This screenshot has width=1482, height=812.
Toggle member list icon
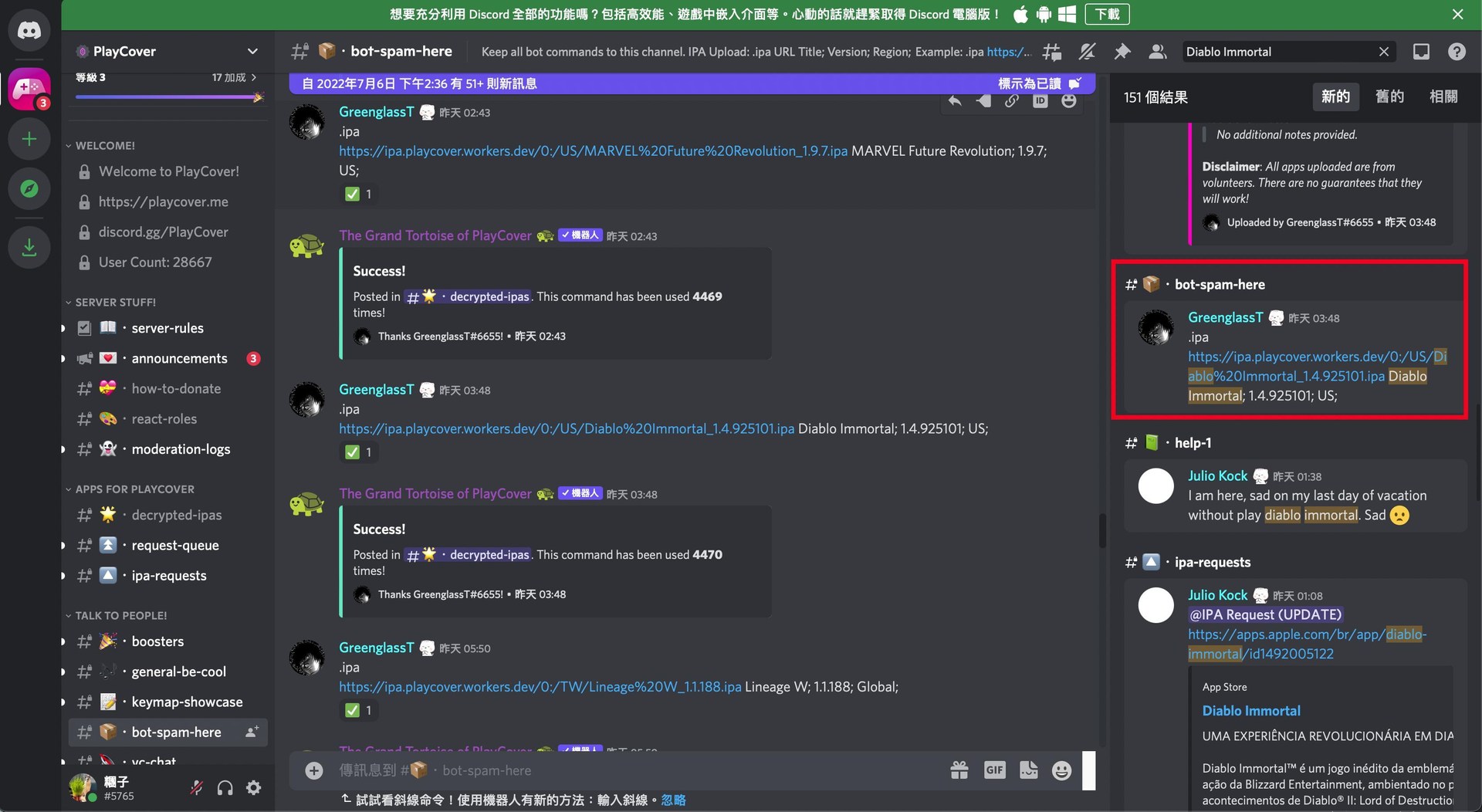(1157, 52)
